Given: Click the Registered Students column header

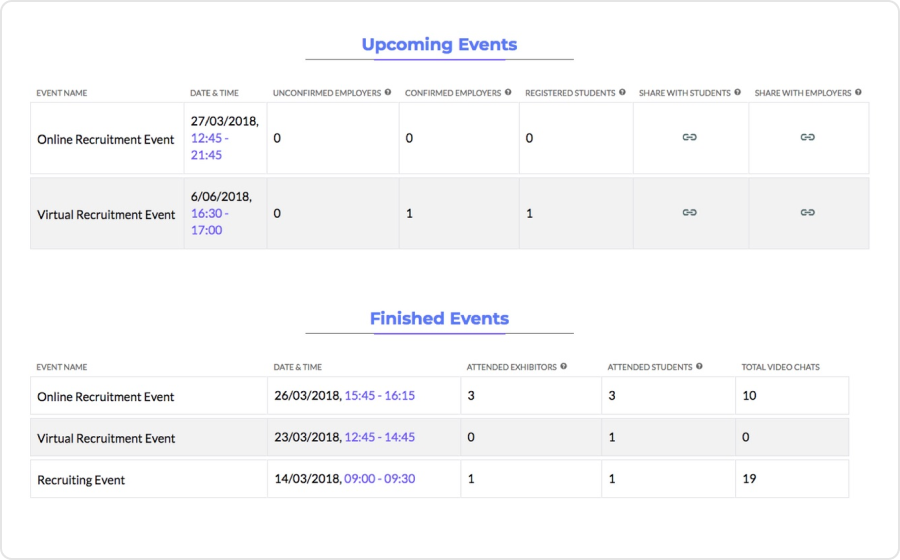Looking at the screenshot, I should coord(570,93).
